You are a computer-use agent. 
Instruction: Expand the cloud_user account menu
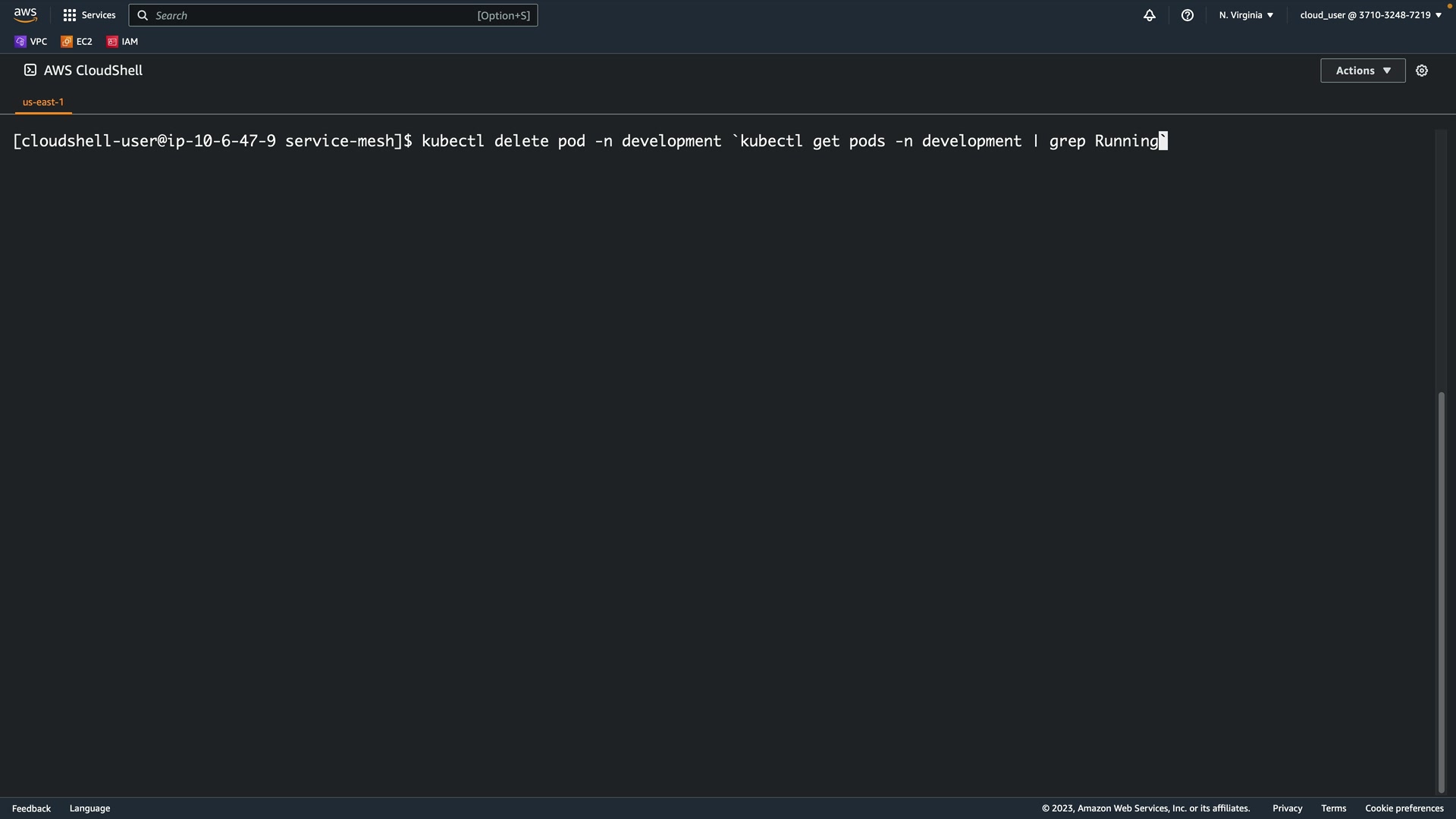pyautogui.click(x=1370, y=15)
